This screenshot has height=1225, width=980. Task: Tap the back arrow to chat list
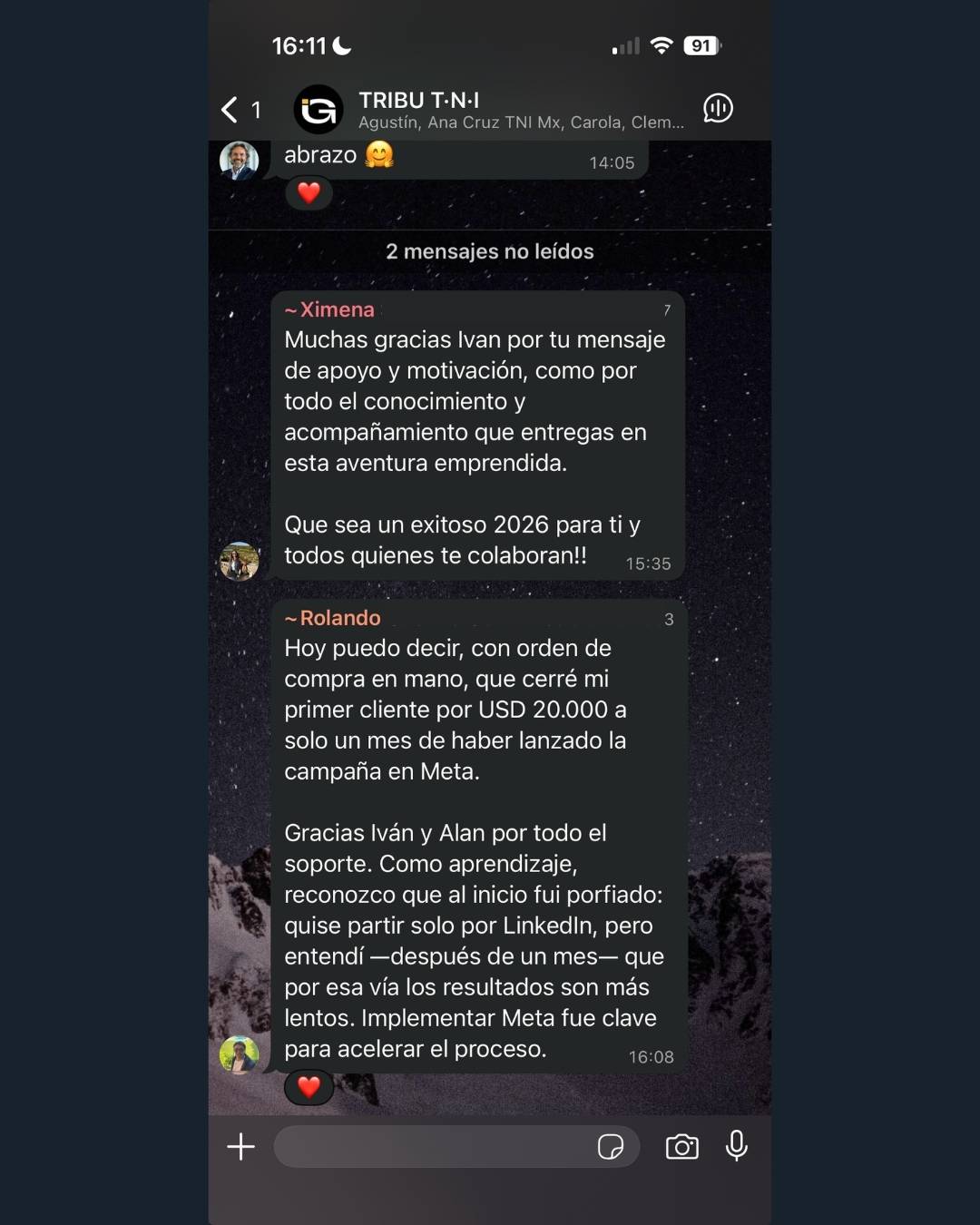230,110
